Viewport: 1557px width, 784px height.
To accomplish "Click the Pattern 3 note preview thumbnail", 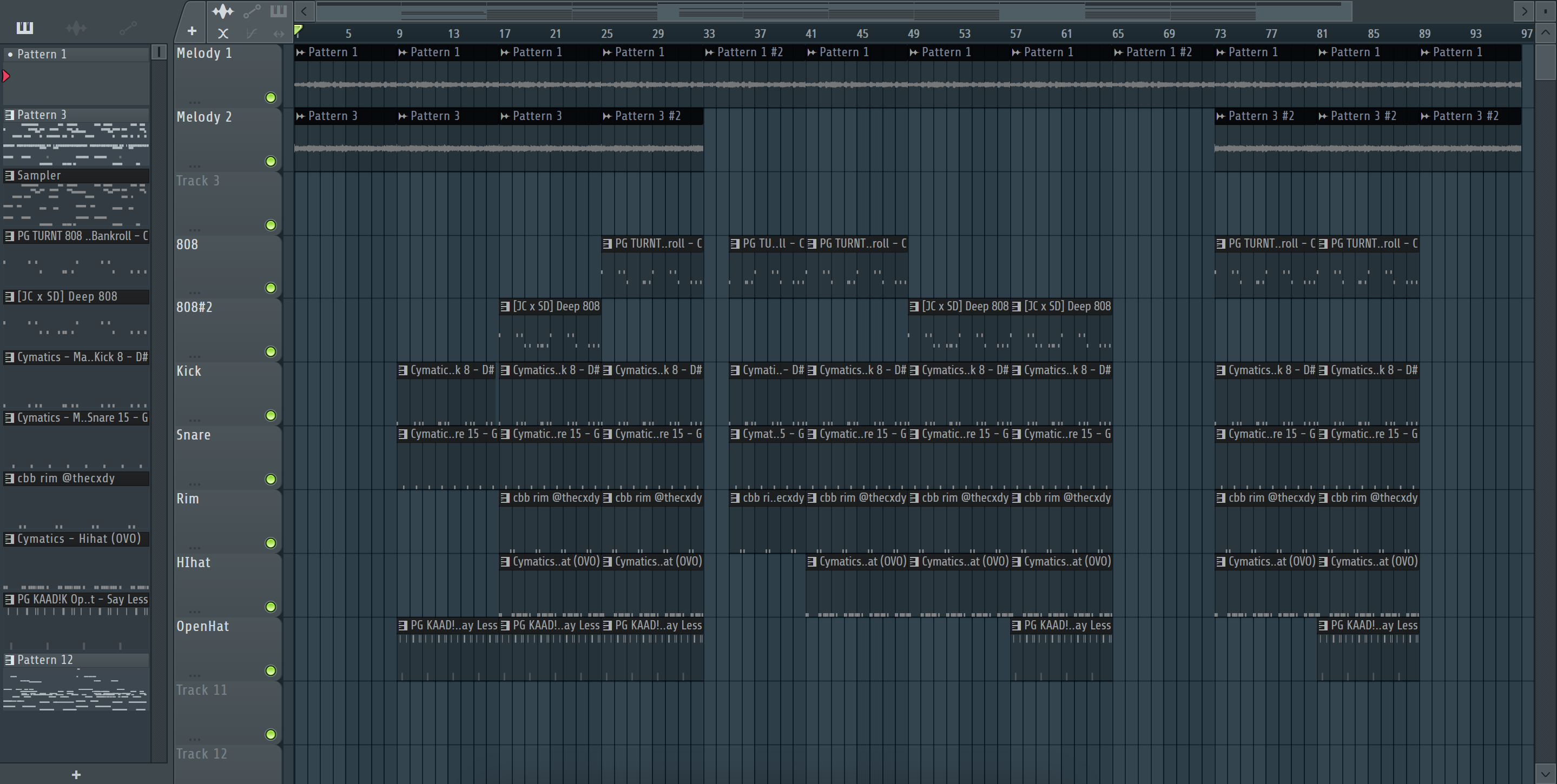I will [76, 144].
